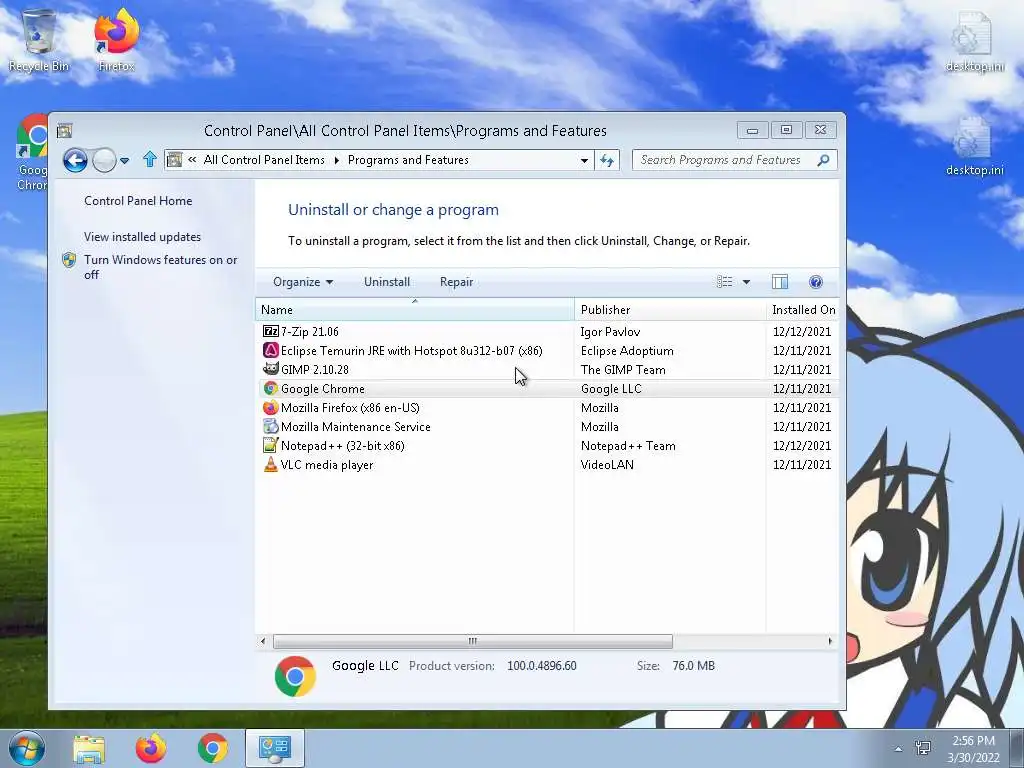Screen dimensions: 1024x768
Task: Click the horizontal scrollbar thumb
Action: pos(473,641)
